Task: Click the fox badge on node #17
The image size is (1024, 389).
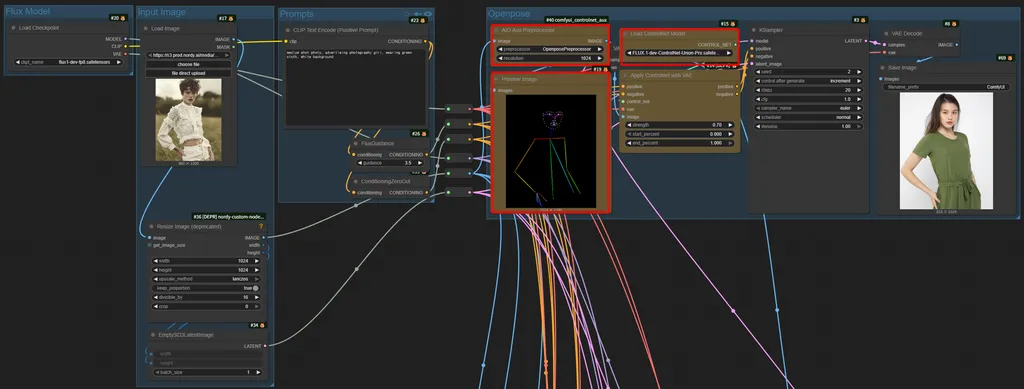Action: 231,18
